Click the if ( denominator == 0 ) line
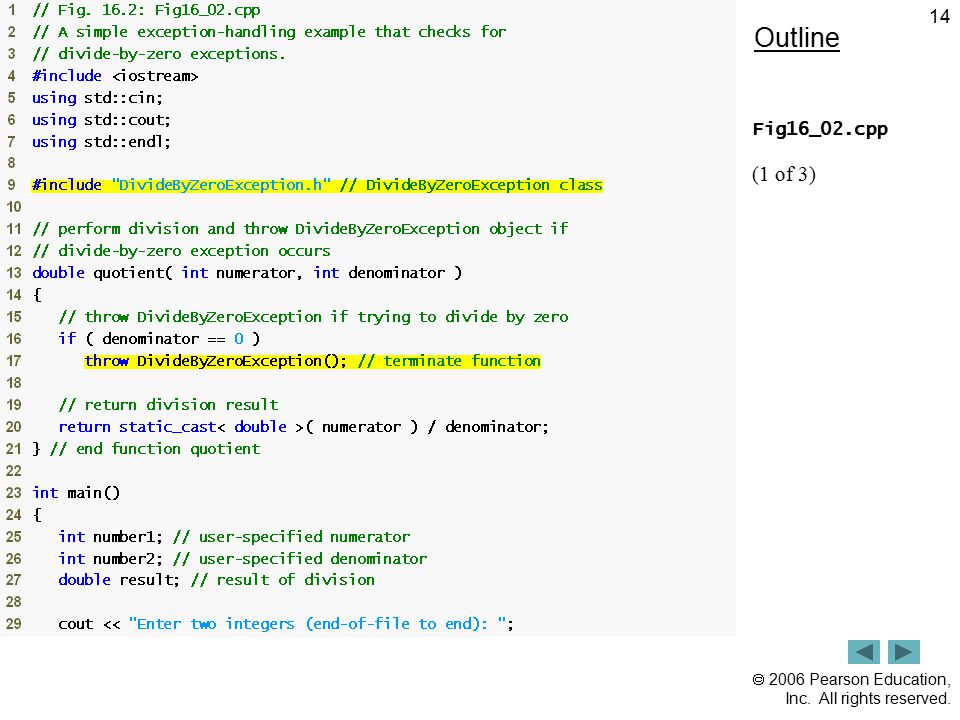Image resolution: width=960 pixels, height=720 pixels. point(159,339)
